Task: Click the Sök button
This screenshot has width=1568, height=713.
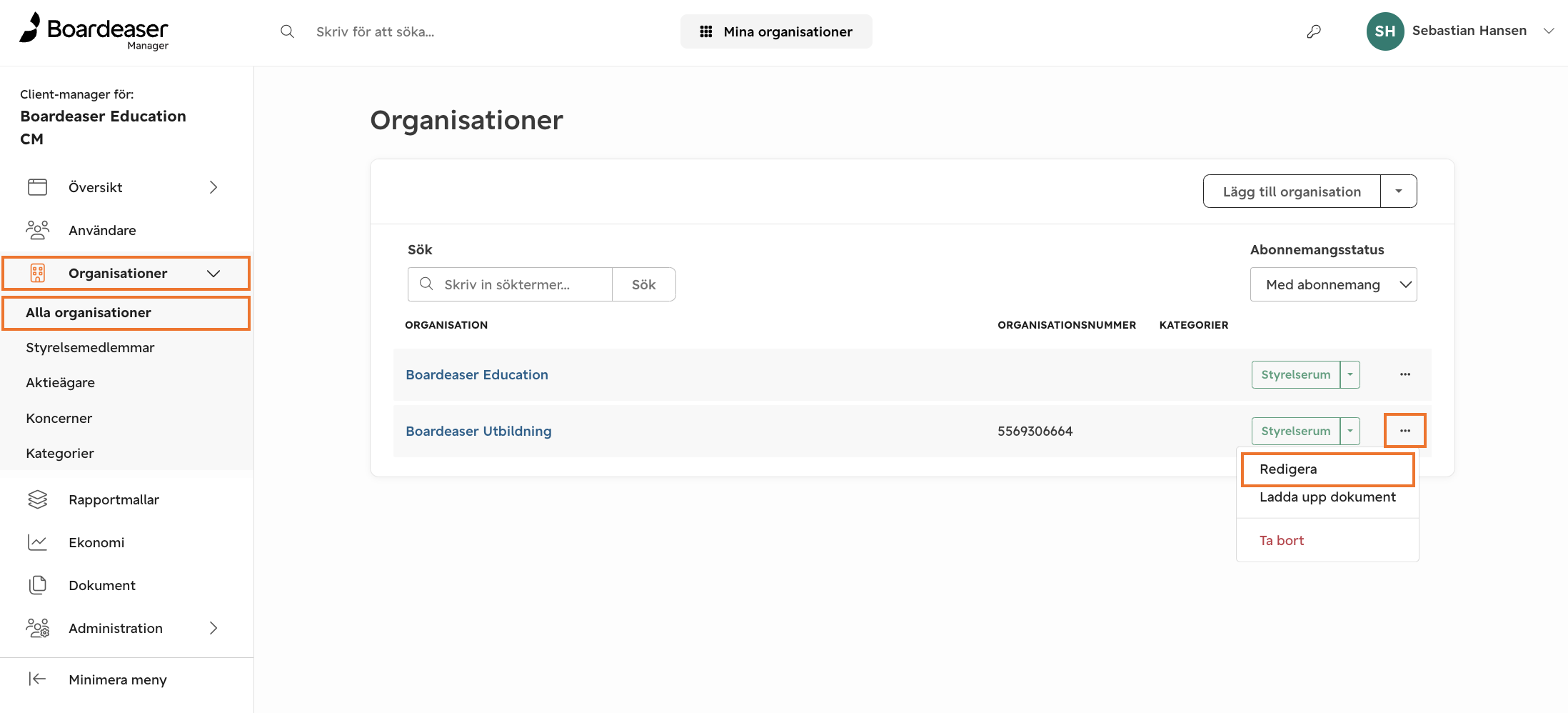Action: click(644, 284)
